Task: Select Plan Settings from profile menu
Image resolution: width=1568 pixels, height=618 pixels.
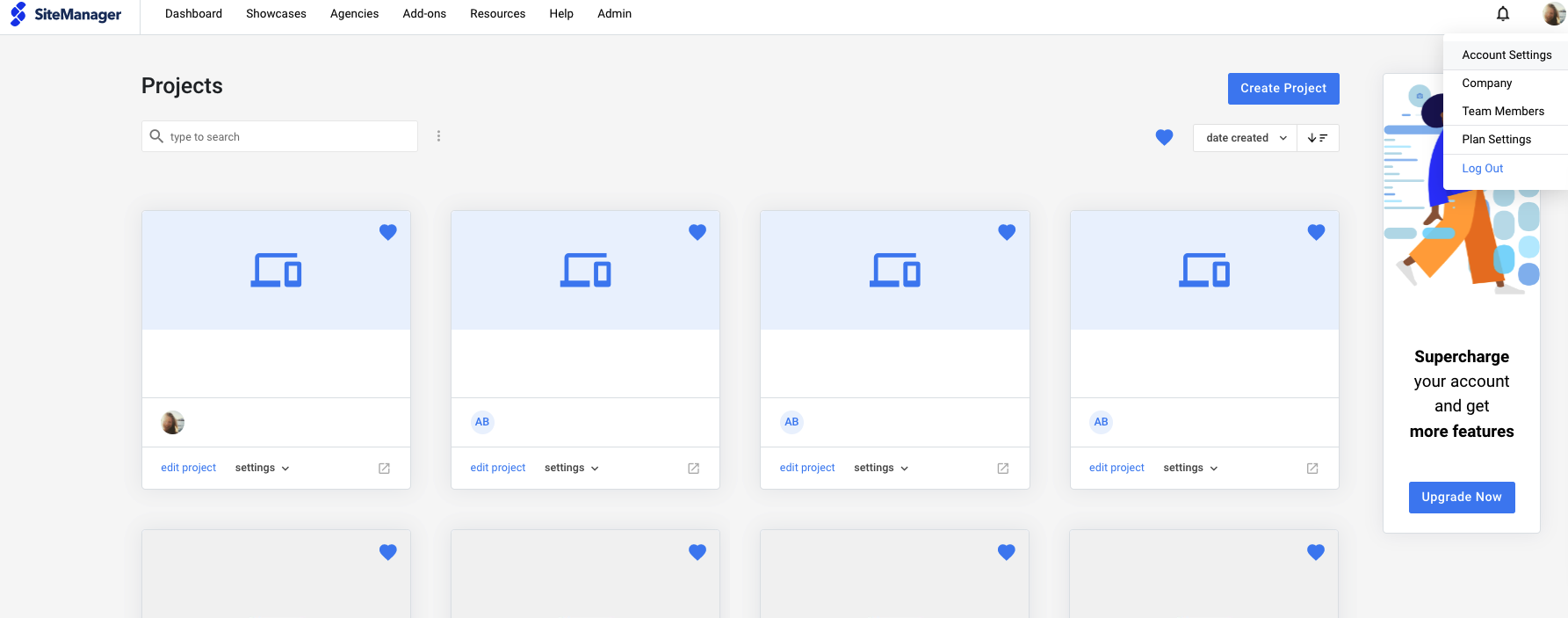Action: coord(1506,139)
